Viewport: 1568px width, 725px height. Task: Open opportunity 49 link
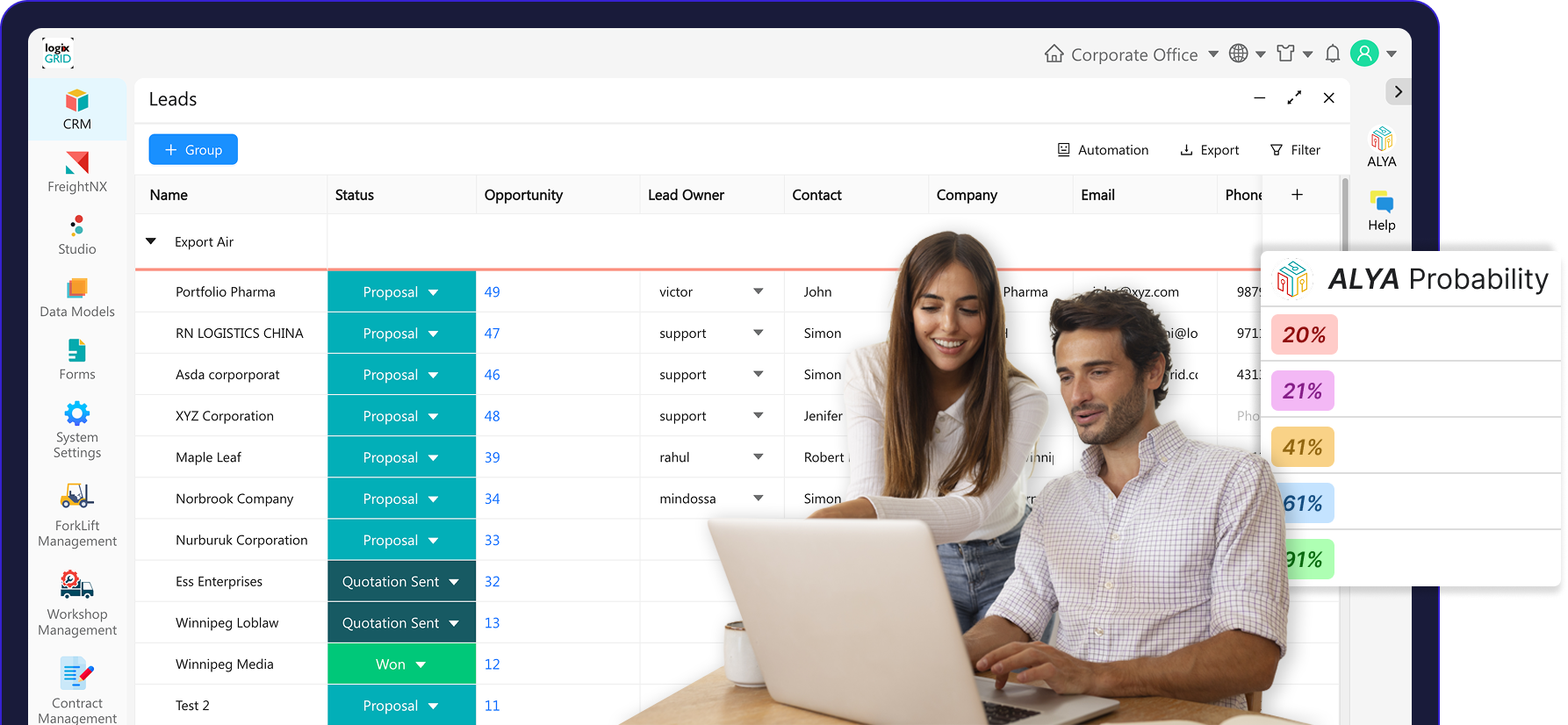(x=493, y=292)
